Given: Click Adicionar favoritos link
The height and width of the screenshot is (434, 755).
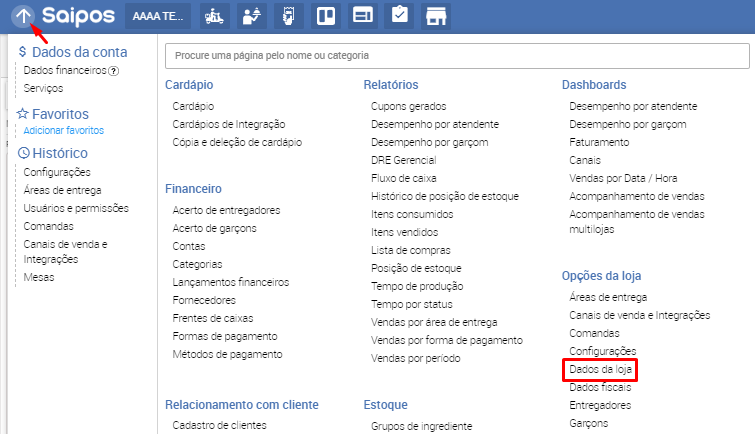Looking at the screenshot, I should [64, 130].
